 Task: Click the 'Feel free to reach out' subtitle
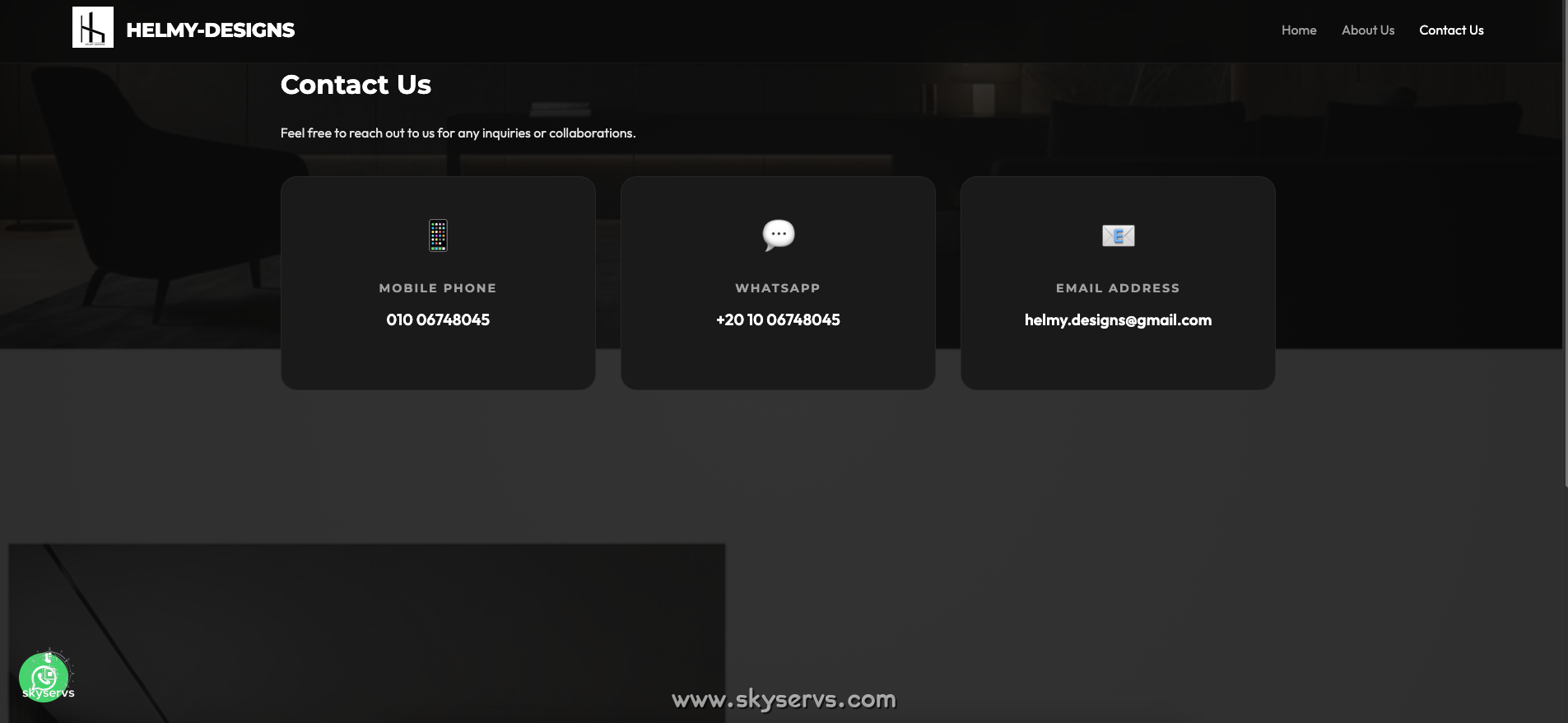tap(458, 133)
